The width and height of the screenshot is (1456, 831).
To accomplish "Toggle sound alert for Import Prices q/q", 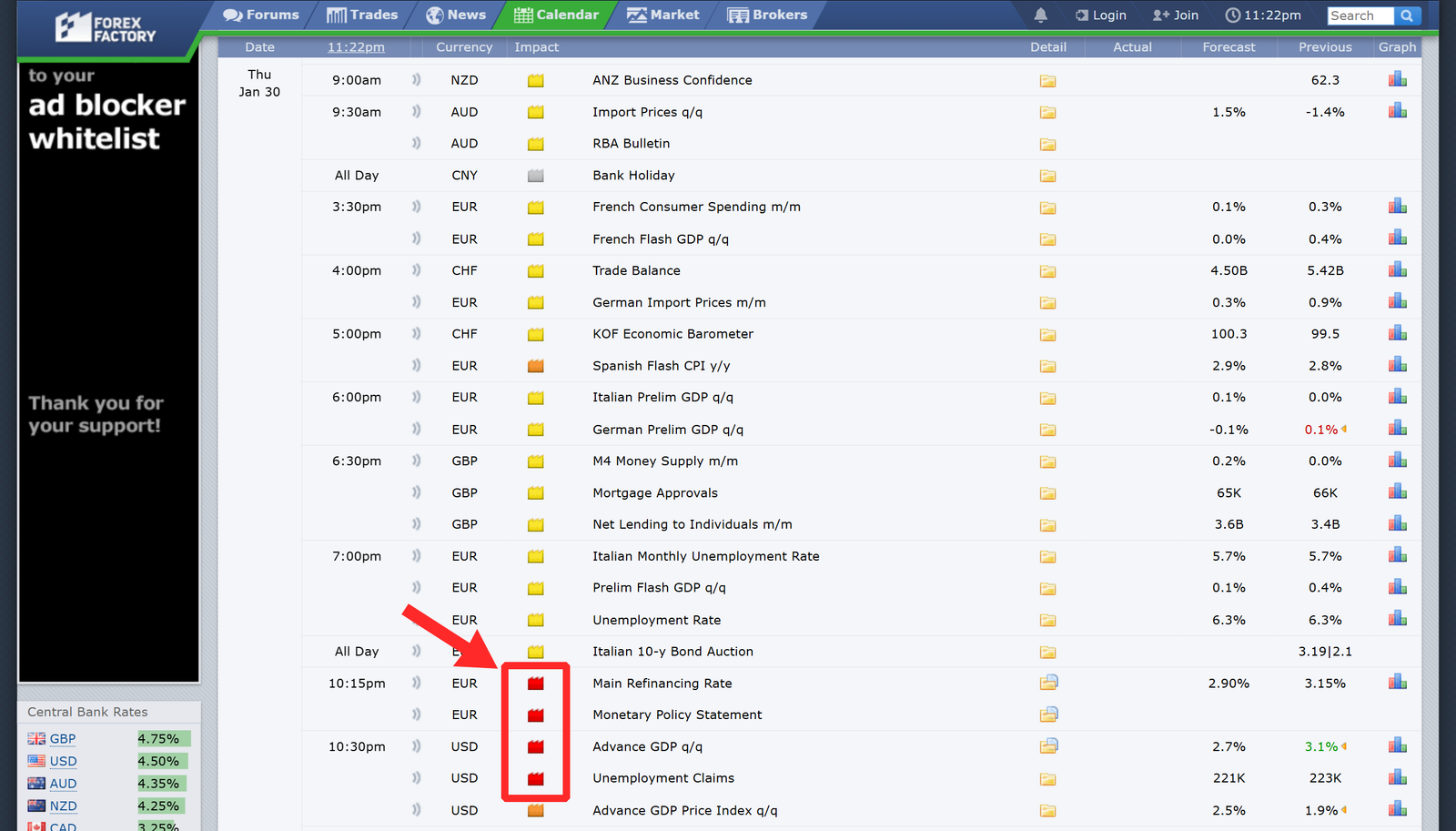I will [x=416, y=111].
